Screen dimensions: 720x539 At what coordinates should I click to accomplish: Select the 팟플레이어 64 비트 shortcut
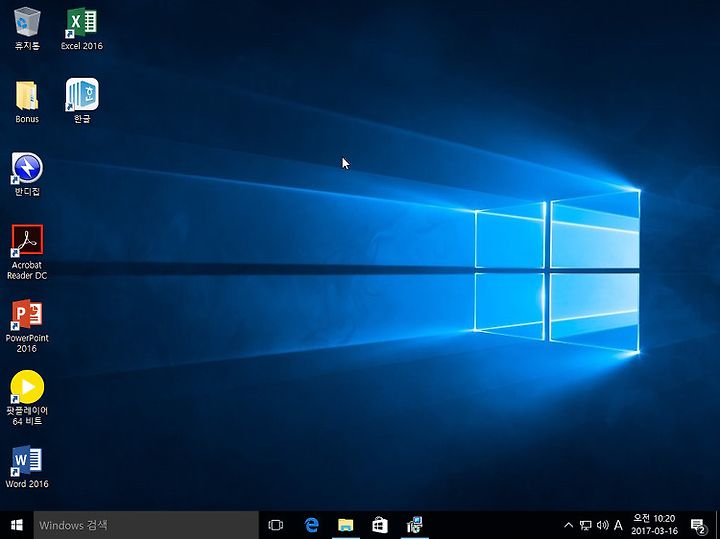click(27, 399)
